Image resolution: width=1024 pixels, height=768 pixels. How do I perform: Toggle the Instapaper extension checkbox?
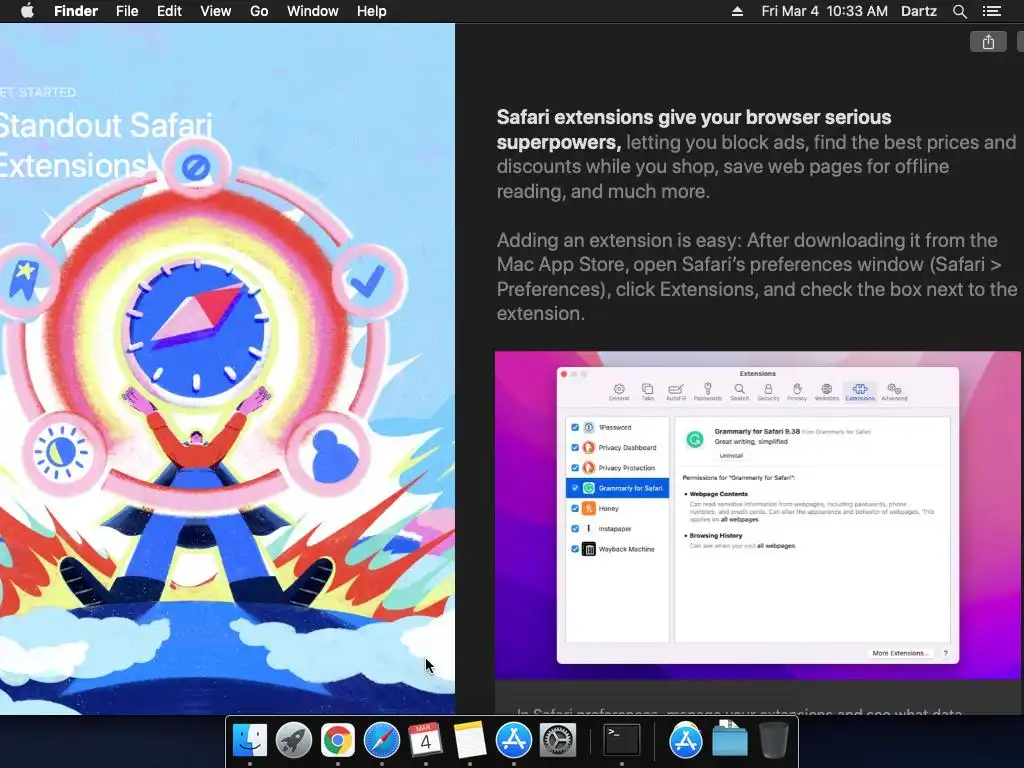click(575, 528)
